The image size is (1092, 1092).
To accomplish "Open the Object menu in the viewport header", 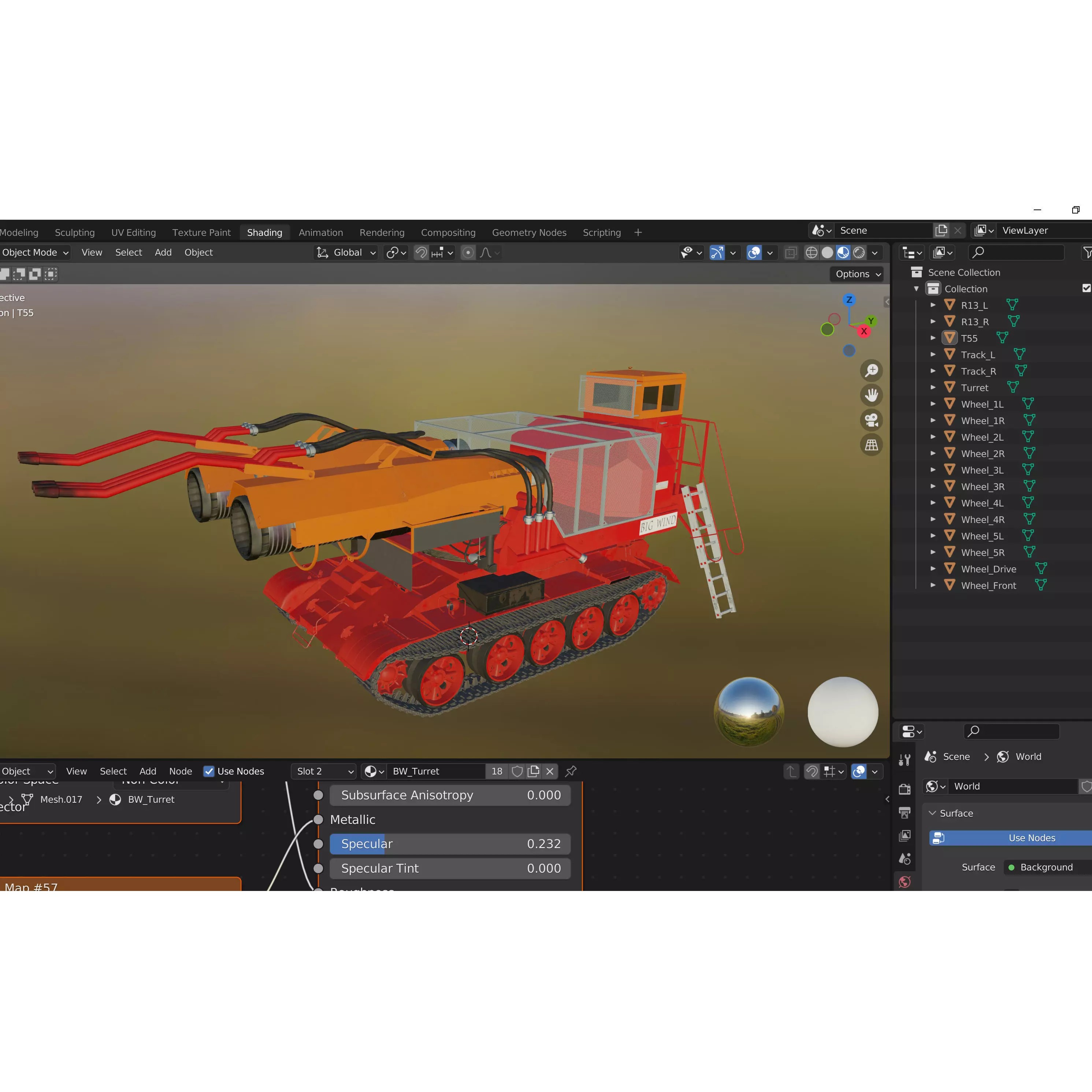I will click(x=198, y=252).
